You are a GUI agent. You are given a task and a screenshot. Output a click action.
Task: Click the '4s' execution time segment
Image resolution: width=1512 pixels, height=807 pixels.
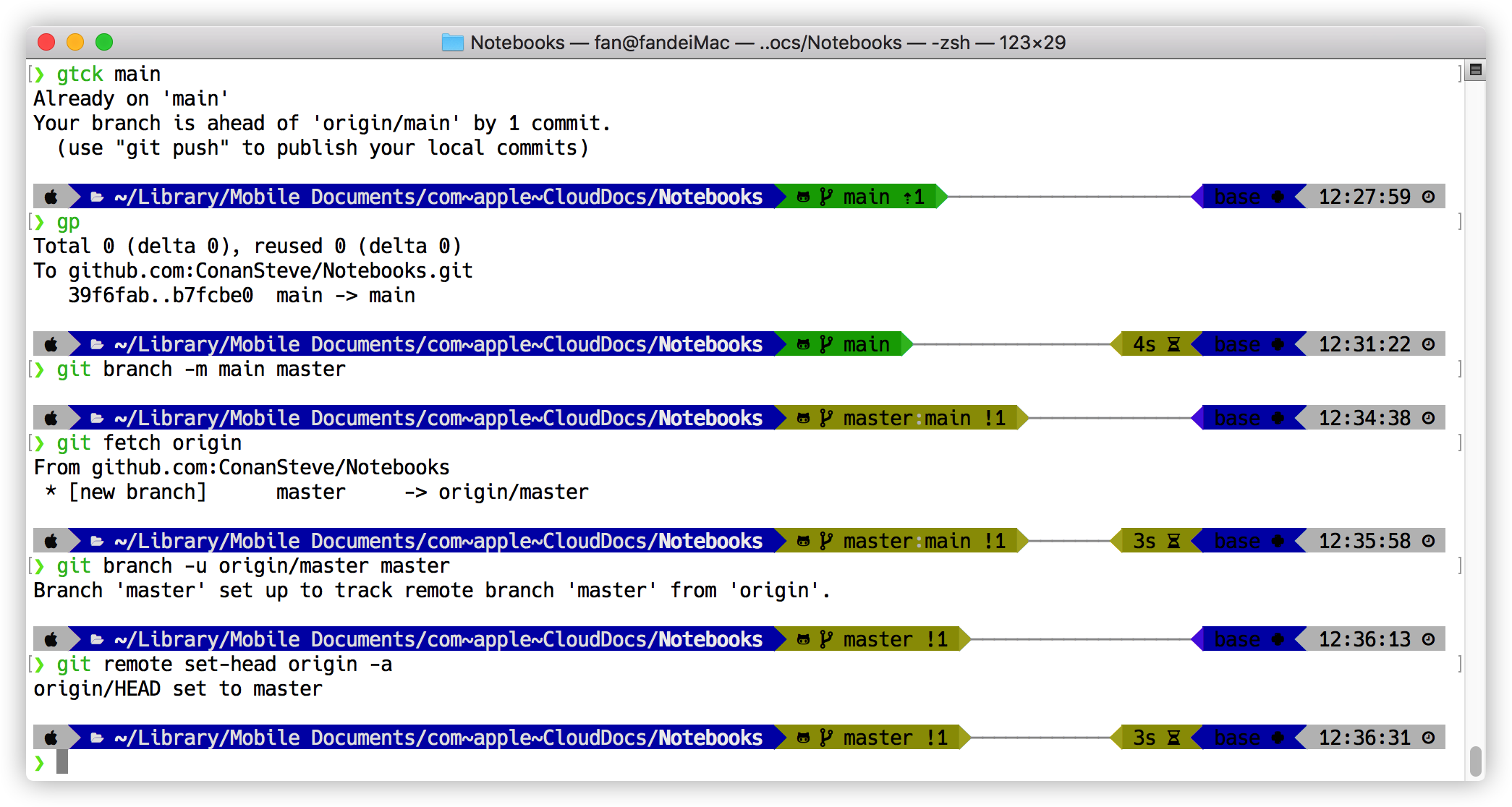pyautogui.click(x=1156, y=344)
